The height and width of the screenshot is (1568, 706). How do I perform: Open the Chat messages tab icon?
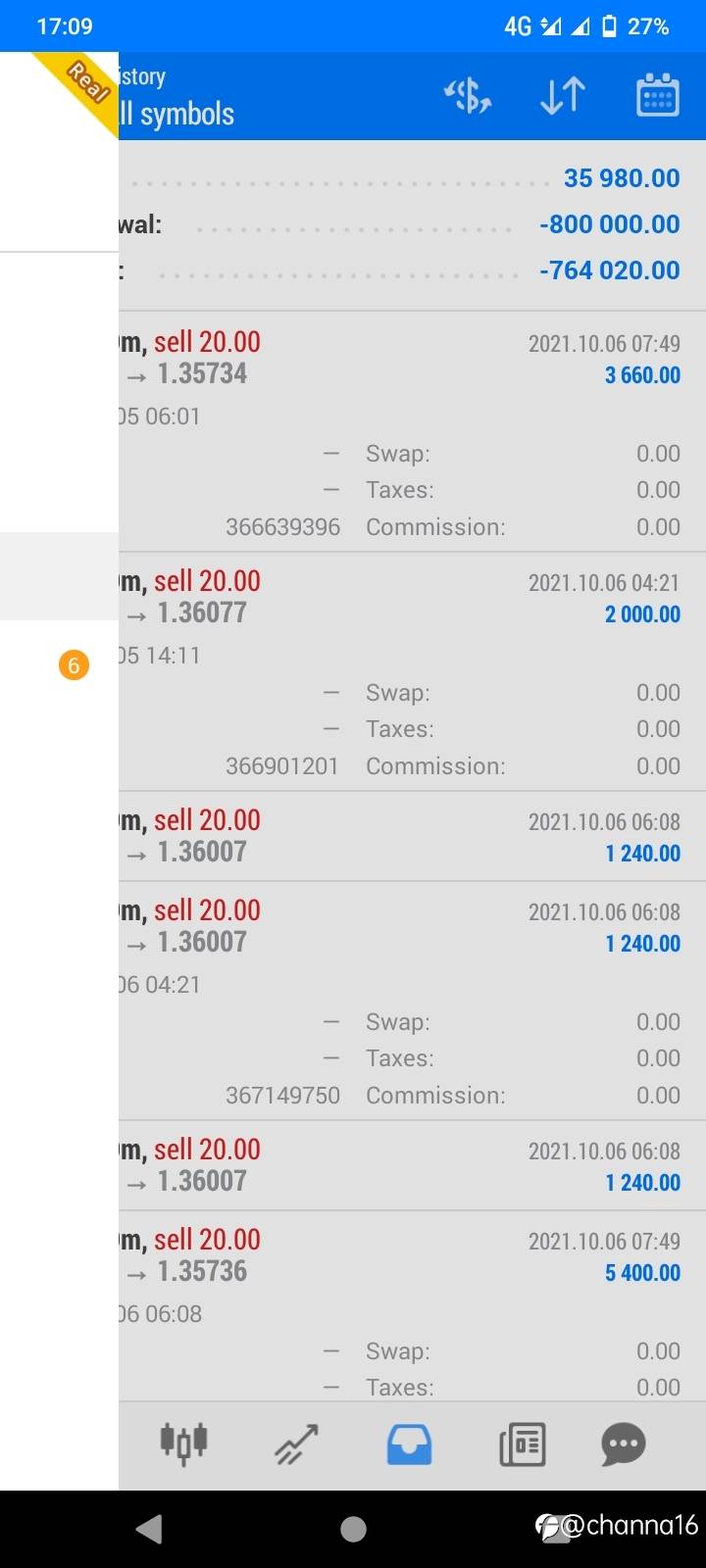[624, 1444]
